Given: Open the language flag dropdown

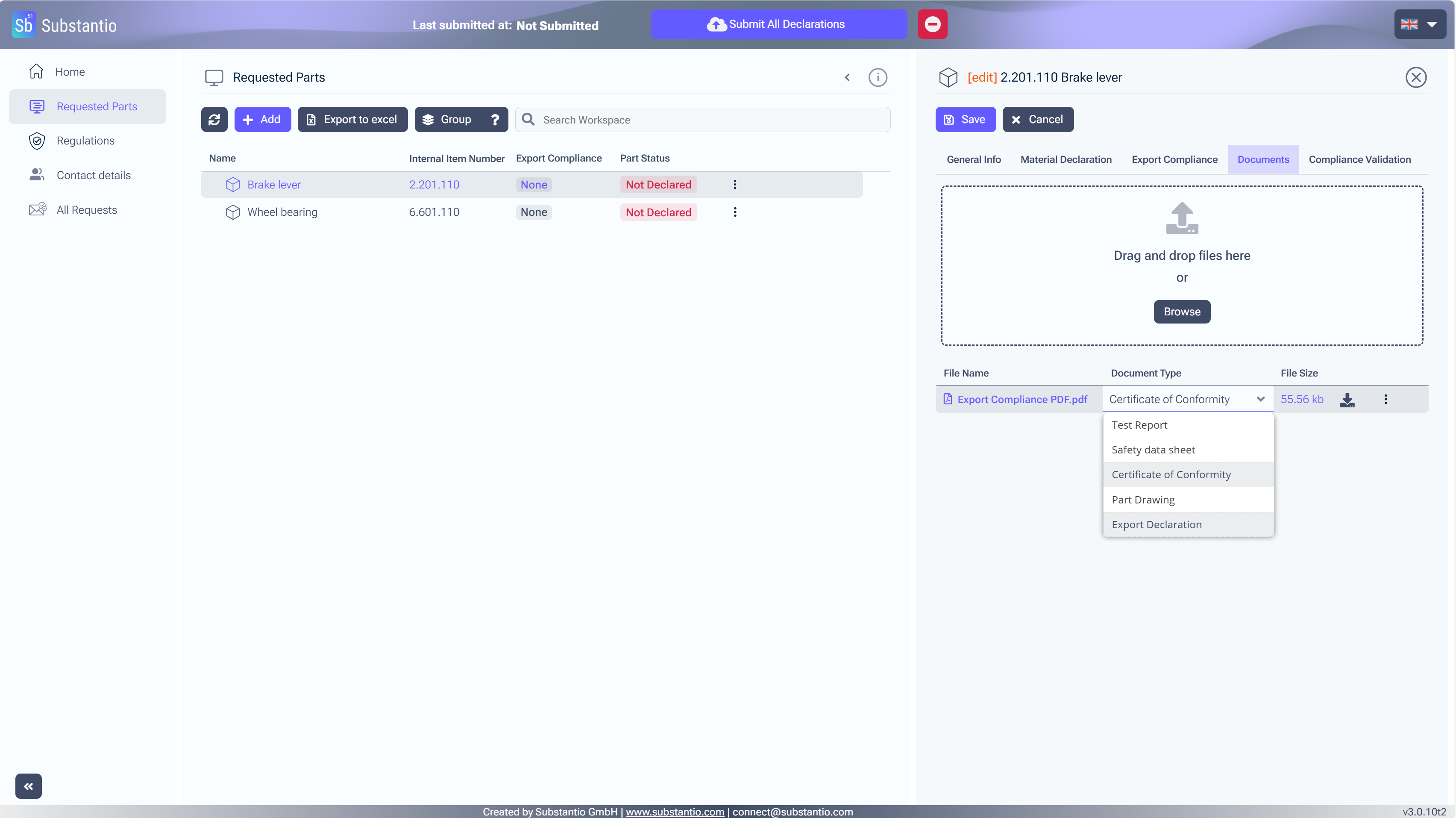Looking at the screenshot, I should [x=1419, y=24].
